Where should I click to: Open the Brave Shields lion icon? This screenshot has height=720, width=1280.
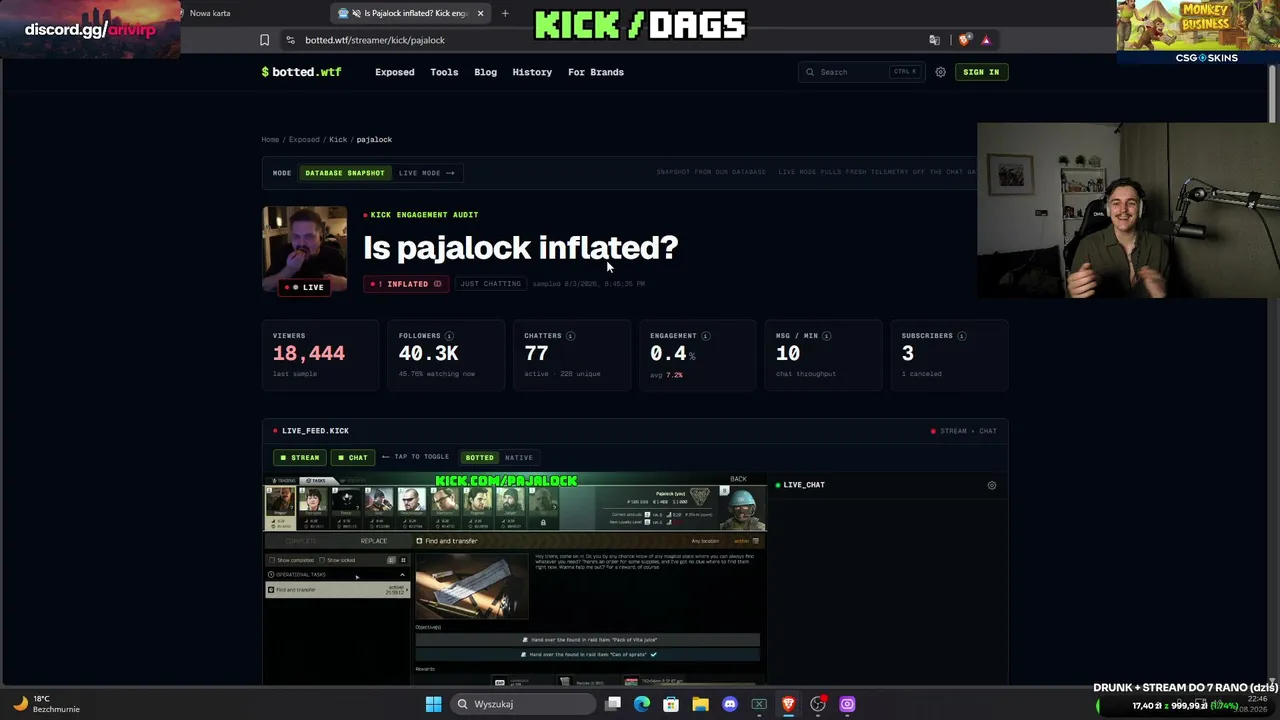[x=964, y=40]
